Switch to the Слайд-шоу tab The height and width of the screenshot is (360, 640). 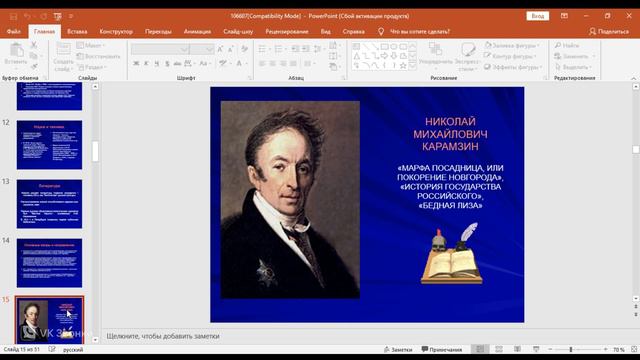tap(238, 31)
